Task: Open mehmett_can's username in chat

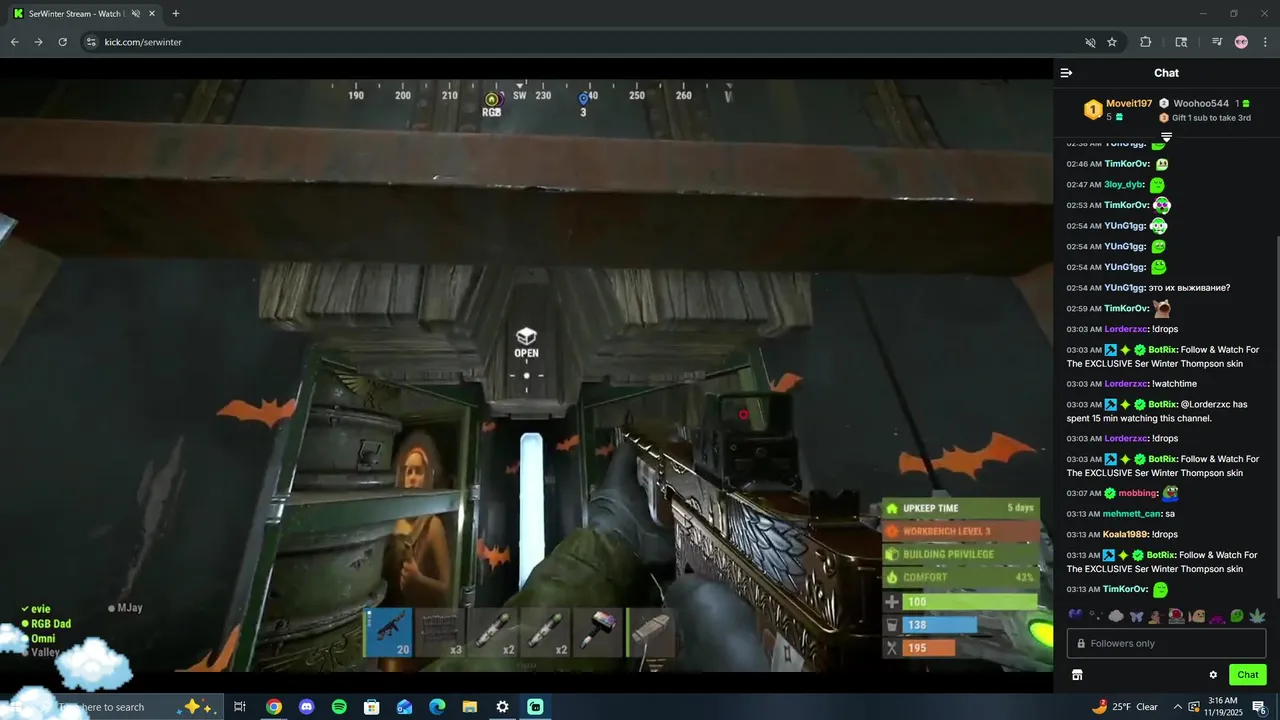Action: click(x=1132, y=514)
